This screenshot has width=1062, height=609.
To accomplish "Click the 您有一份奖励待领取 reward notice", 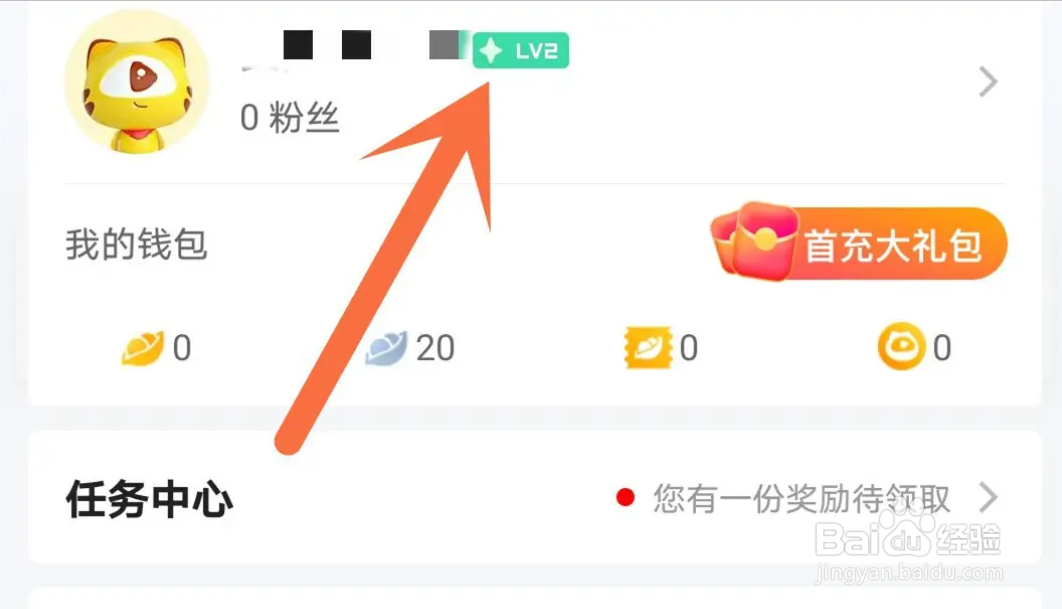I will click(802, 499).
